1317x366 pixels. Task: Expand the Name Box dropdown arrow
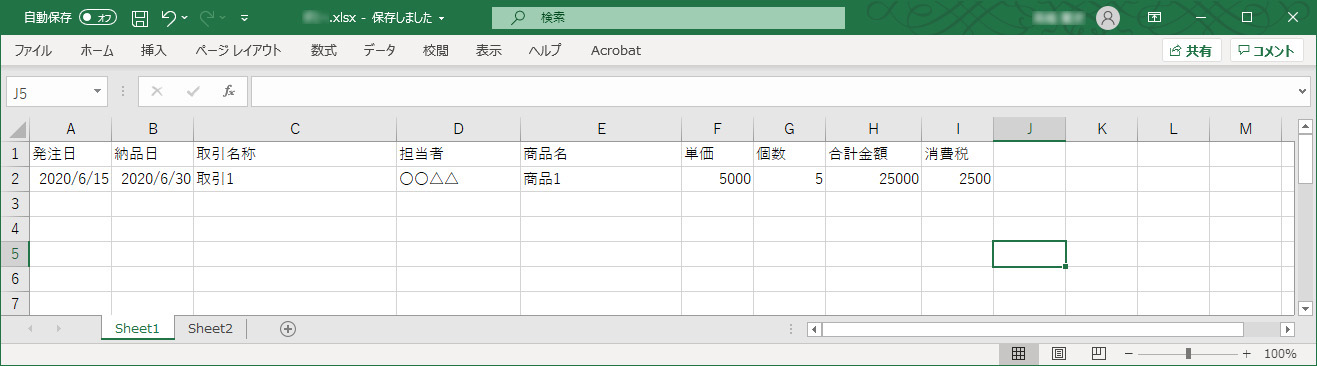coord(98,91)
